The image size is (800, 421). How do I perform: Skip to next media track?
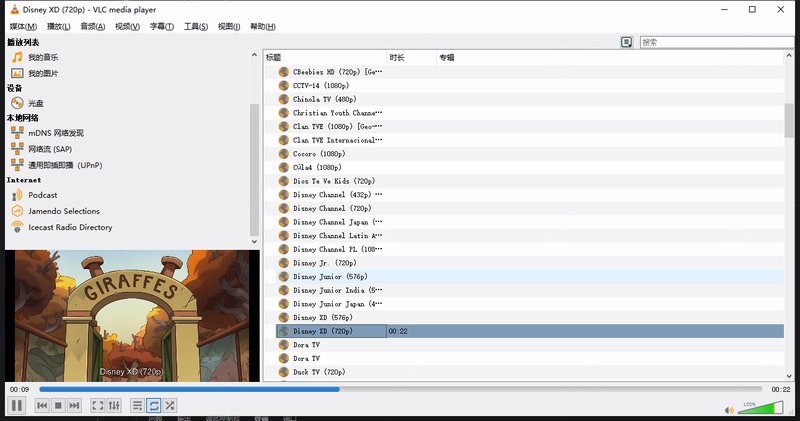[x=74, y=405]
